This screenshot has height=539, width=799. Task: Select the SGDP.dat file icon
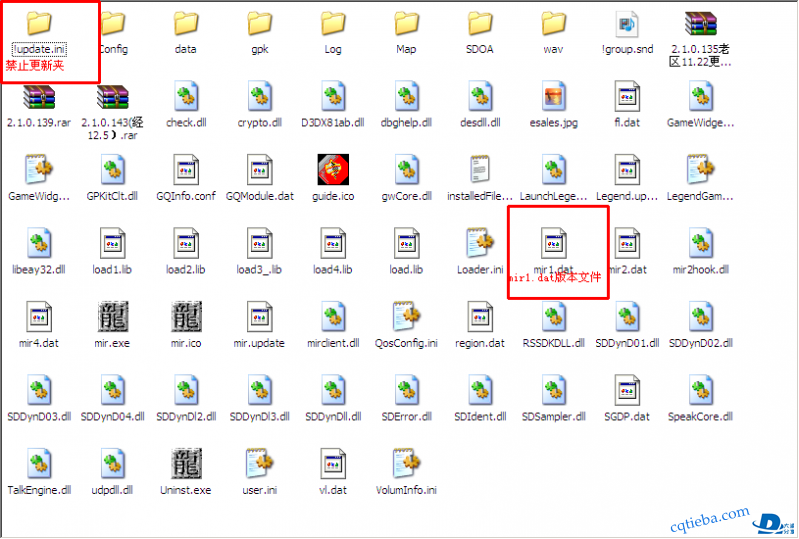click(x=627, y=390)
